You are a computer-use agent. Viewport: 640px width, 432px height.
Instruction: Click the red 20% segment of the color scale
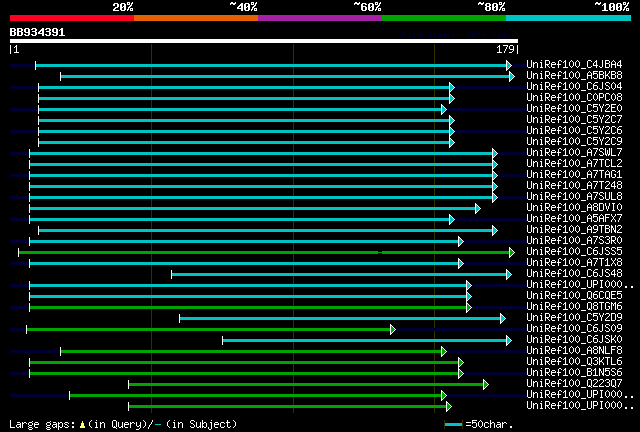[72, 18]
